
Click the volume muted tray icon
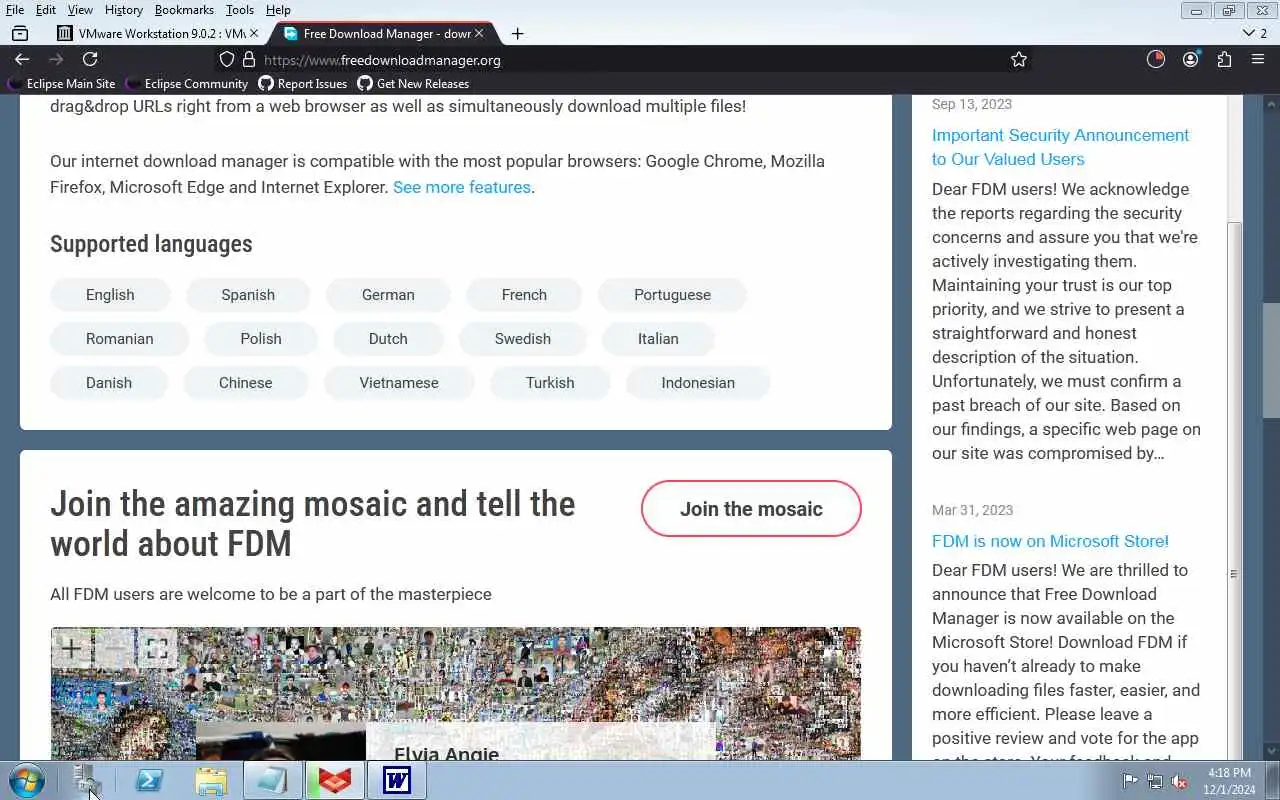(x=1179, y=781)
